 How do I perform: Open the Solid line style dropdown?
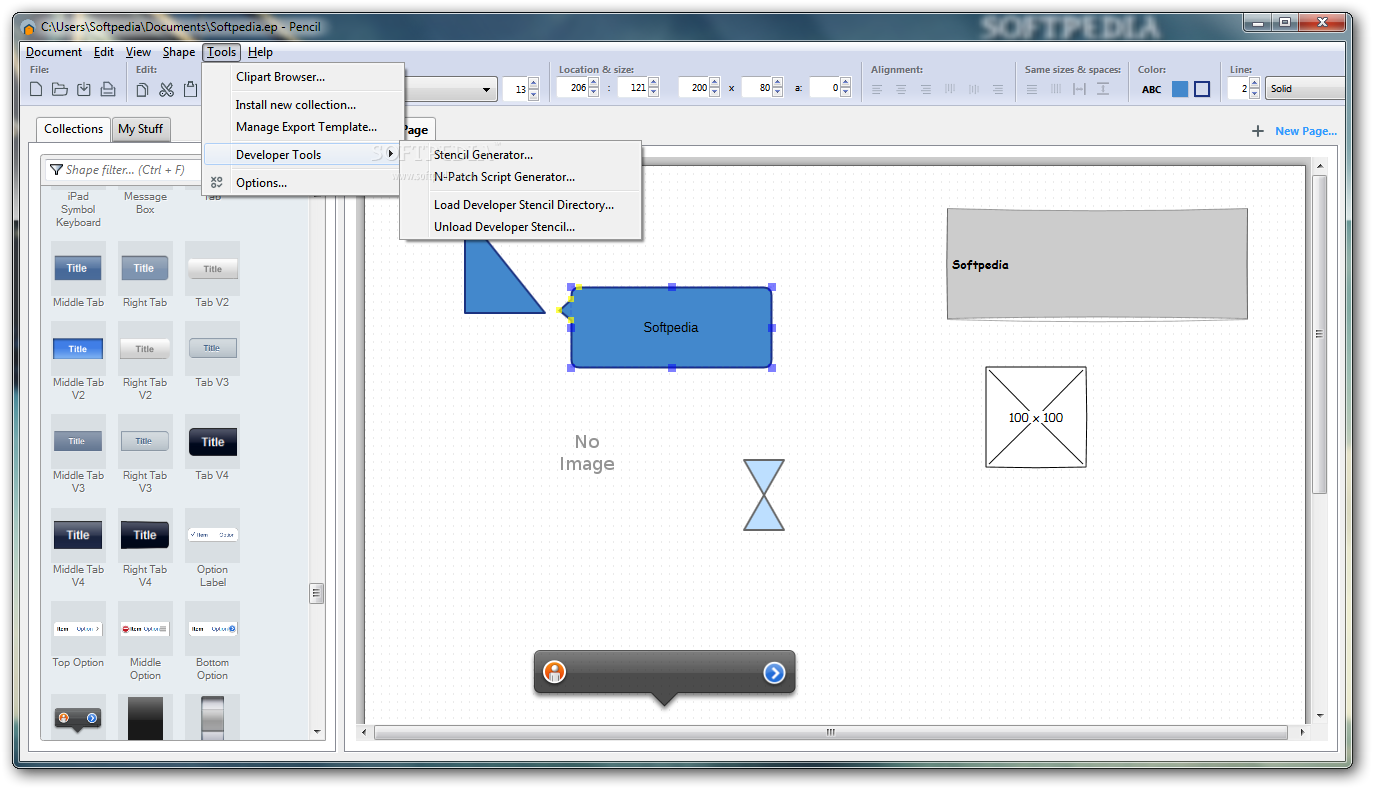pyautogui.click(x=1306, y=89)
